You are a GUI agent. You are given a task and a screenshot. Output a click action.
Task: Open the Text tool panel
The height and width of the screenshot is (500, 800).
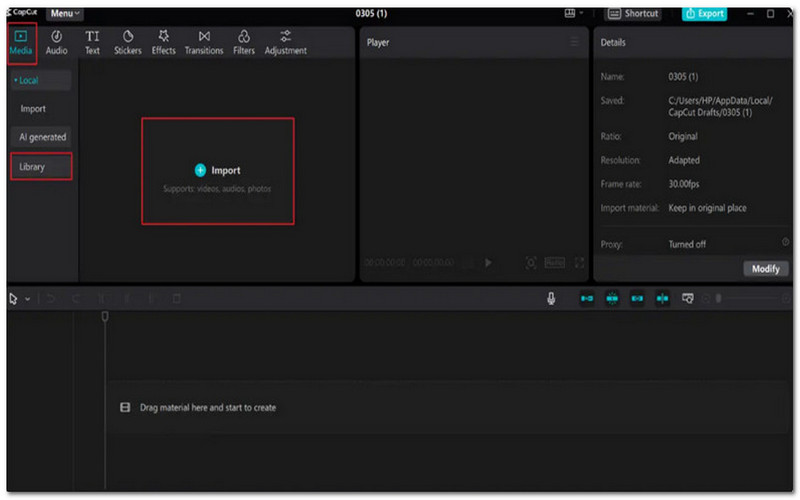(92, 41)
